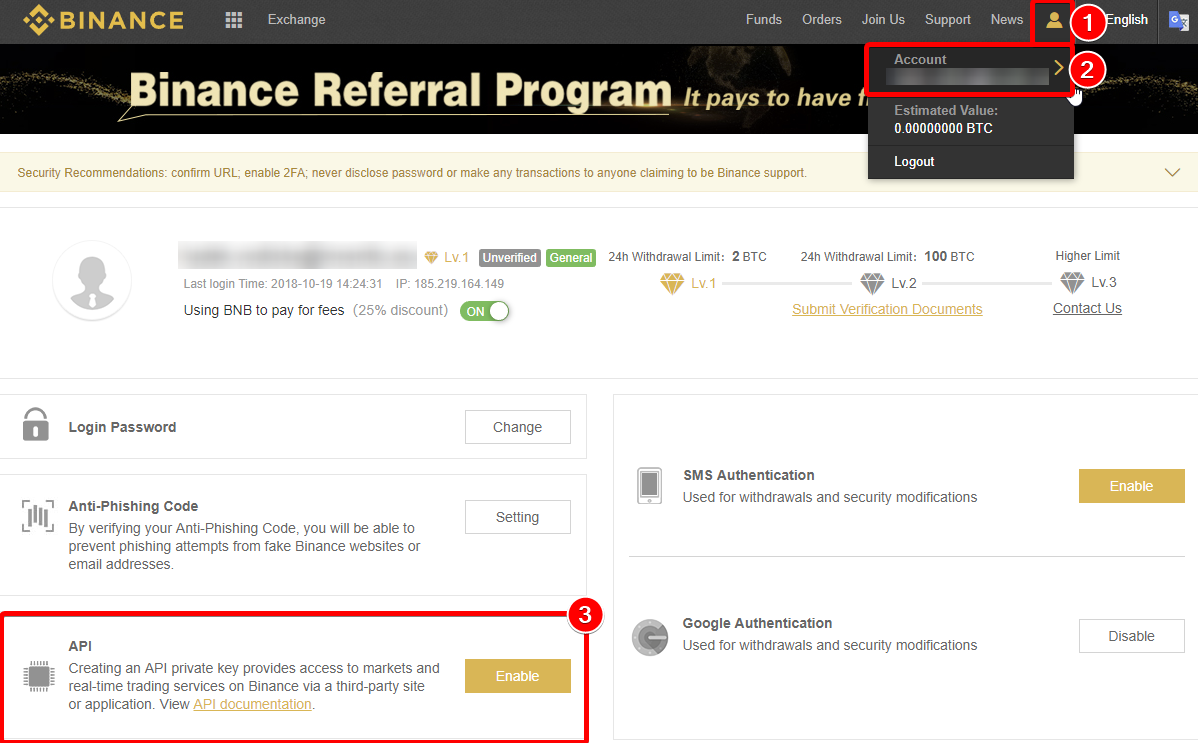Click the Login Password padlock icon

coord(36,424)
